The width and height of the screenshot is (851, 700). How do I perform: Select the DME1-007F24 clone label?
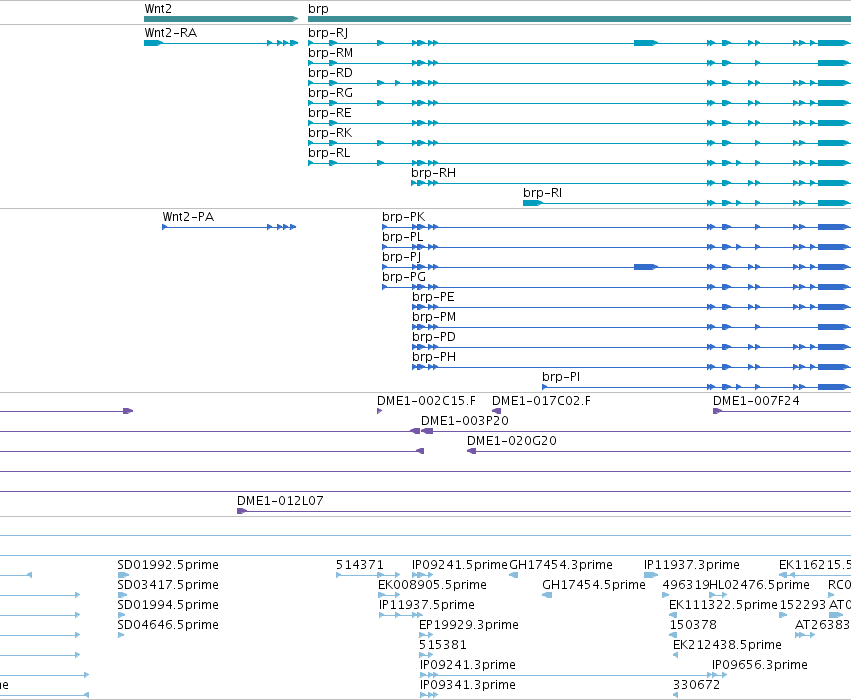[x=756, y=401]
